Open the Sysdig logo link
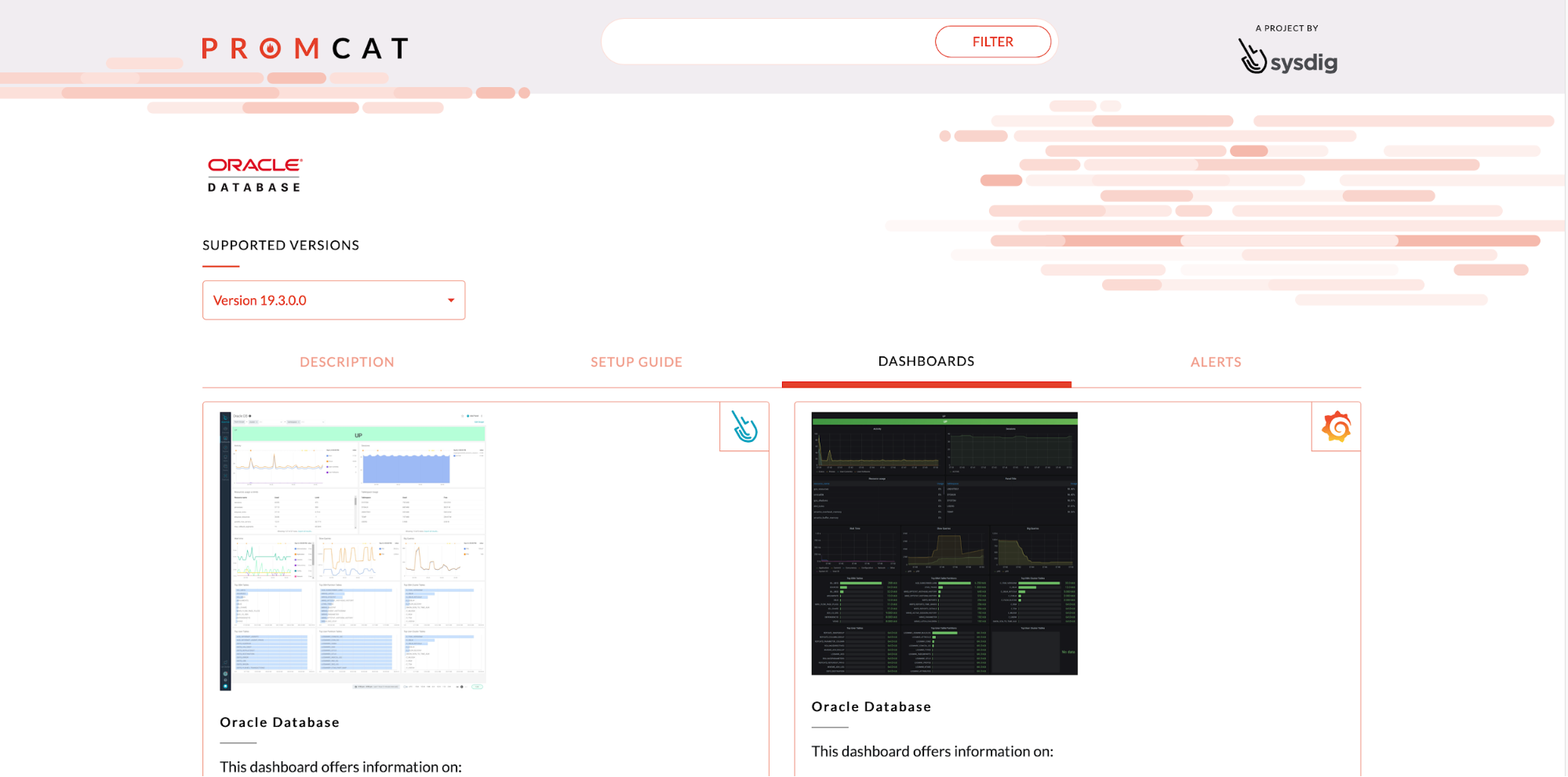1568x777 pixels. click(1288, 57)
